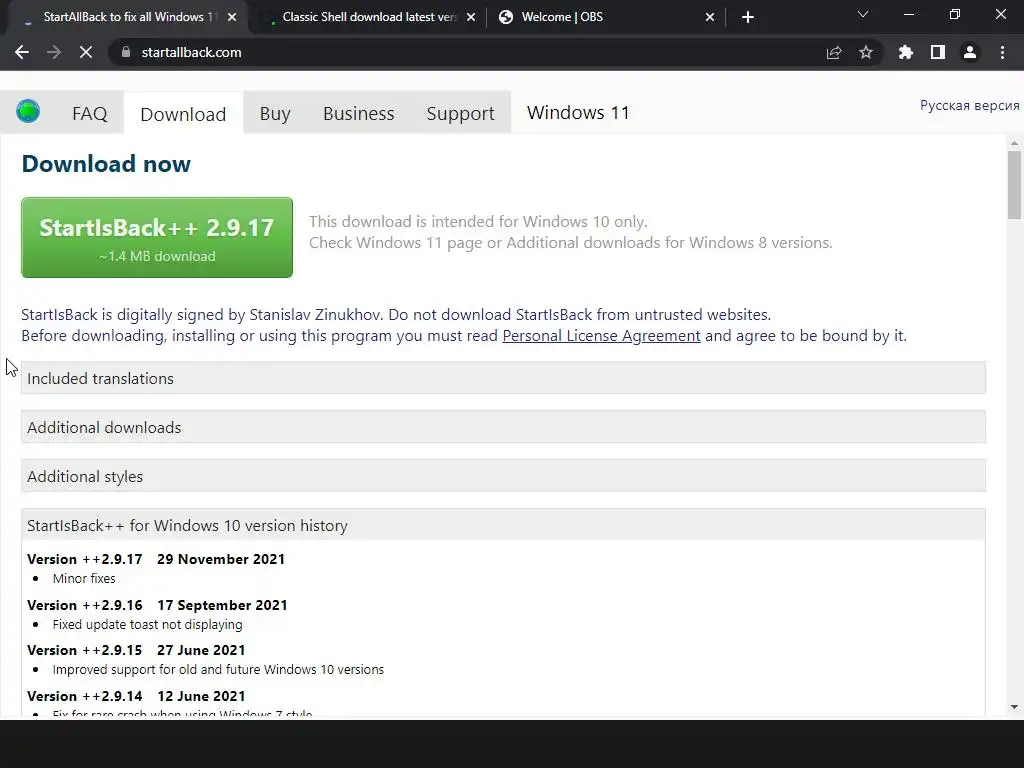Bookmark this page with the star

[x=866, y=52]
